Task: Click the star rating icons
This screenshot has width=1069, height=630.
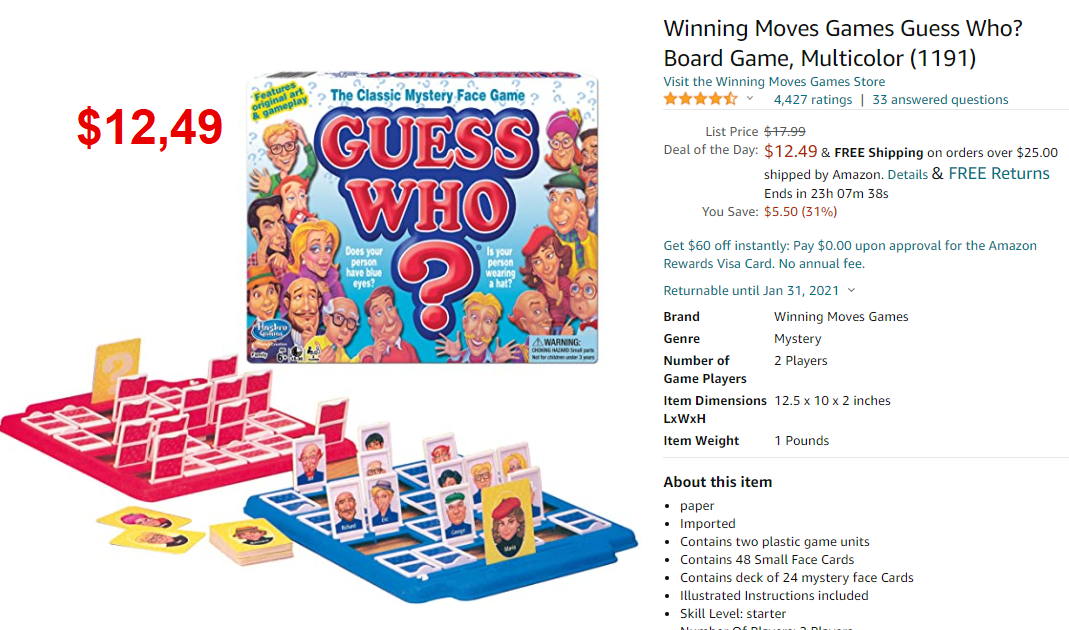Action: point(701,99)
